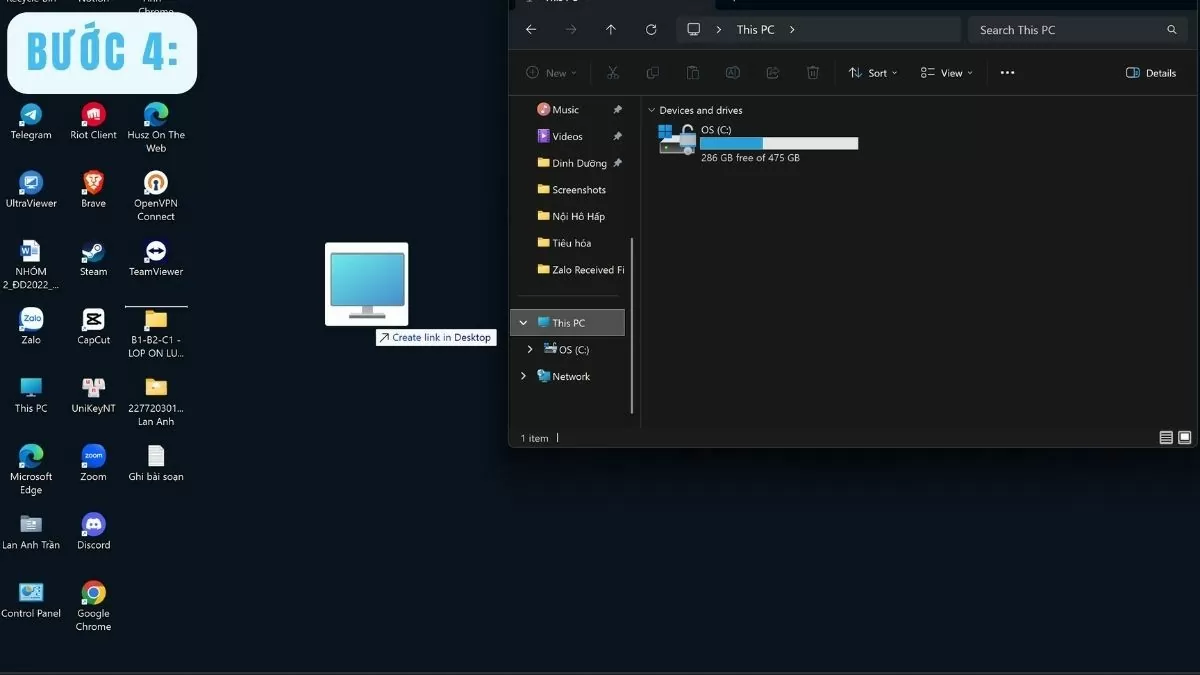1200x675 pixels.
Task: Click the Share icon in the toolbar
Action: pyautogui.click(x=772, y=72)
